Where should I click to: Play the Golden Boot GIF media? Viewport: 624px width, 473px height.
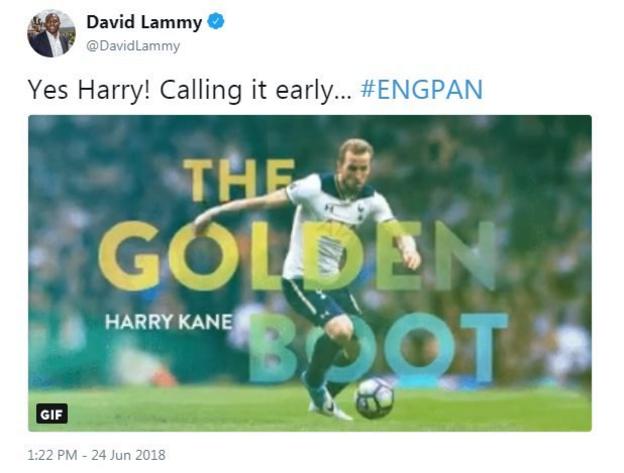pyautogui.click(x=310, y=273)
